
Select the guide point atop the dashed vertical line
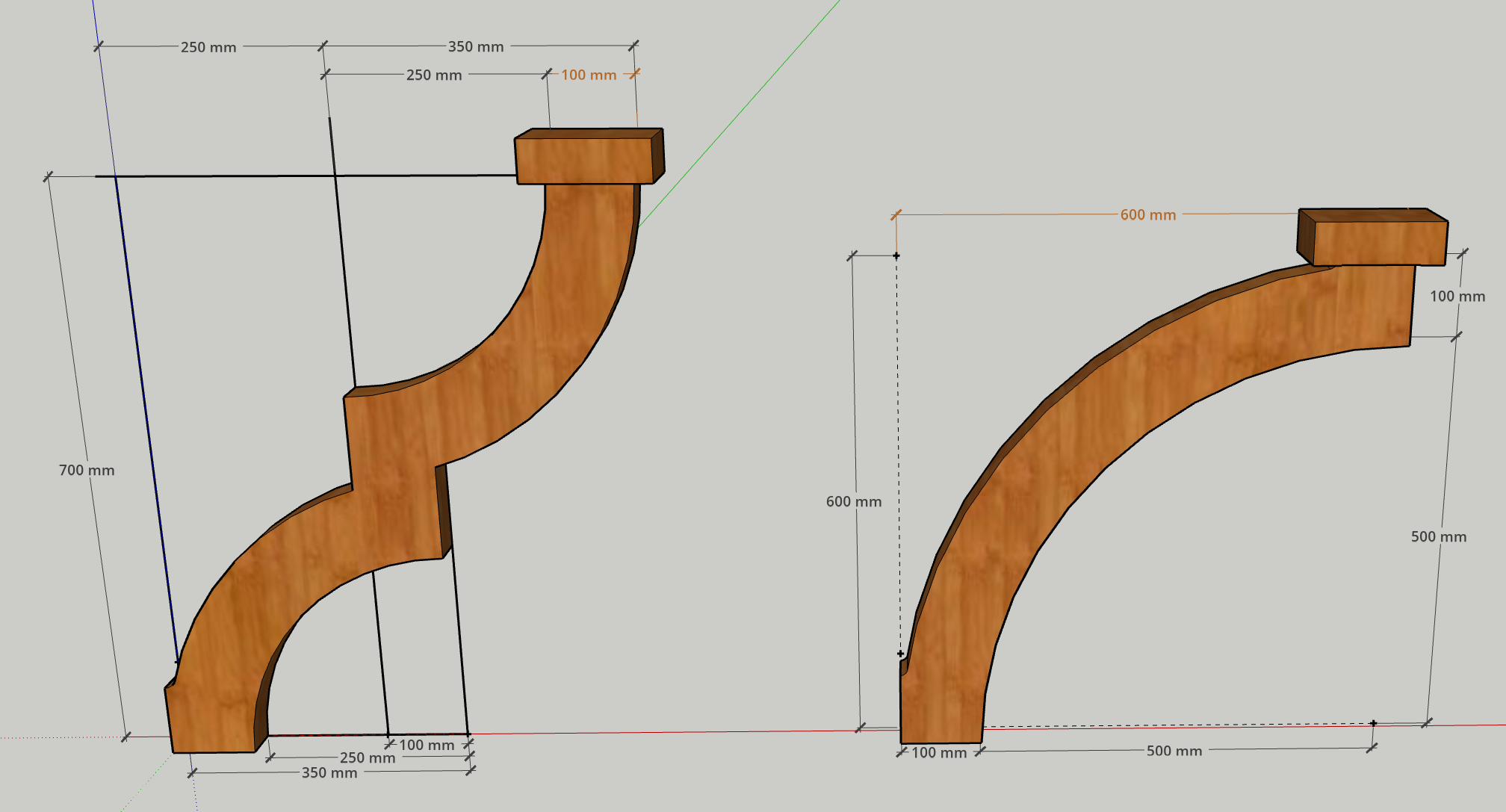896,256
